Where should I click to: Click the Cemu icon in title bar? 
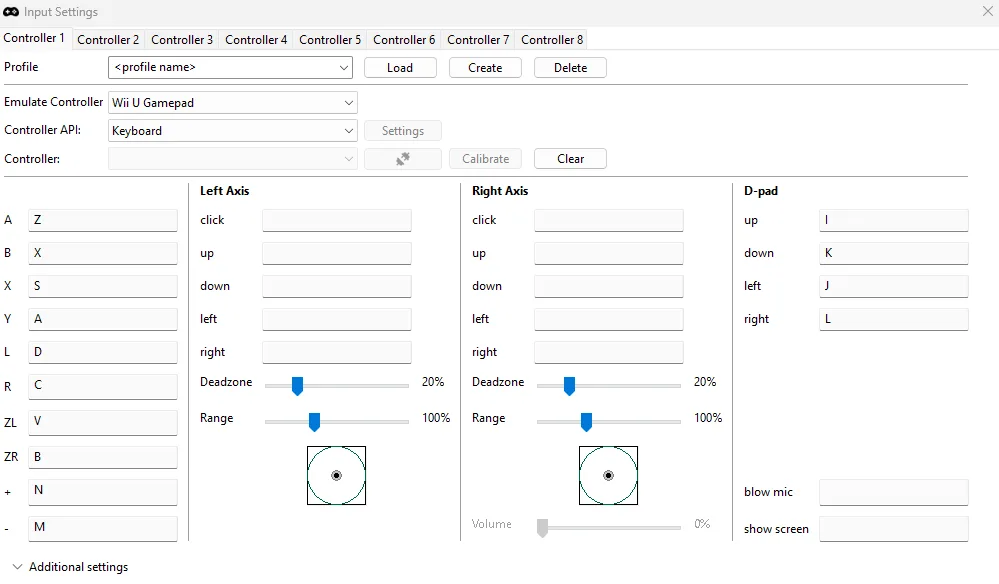point(12,12)
